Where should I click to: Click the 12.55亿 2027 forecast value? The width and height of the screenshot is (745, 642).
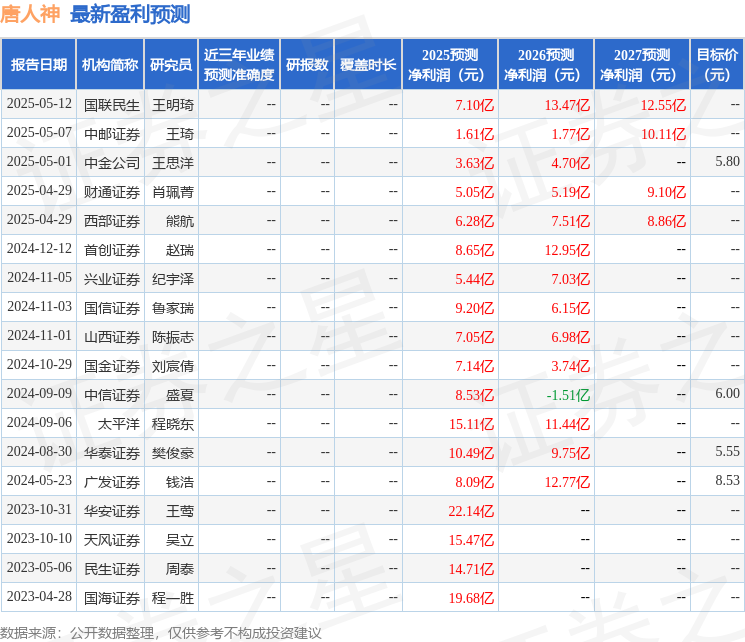[663, 105]
